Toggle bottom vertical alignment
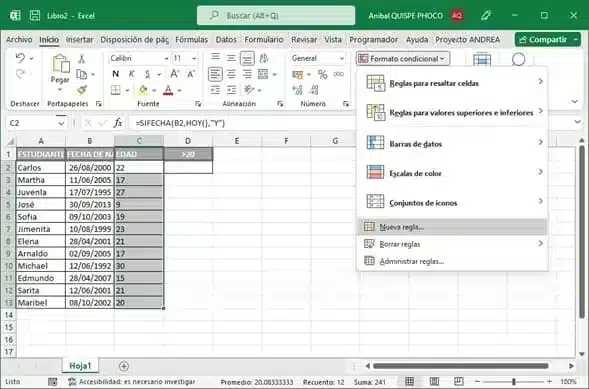589x389 pixels. tap(247, 58)
